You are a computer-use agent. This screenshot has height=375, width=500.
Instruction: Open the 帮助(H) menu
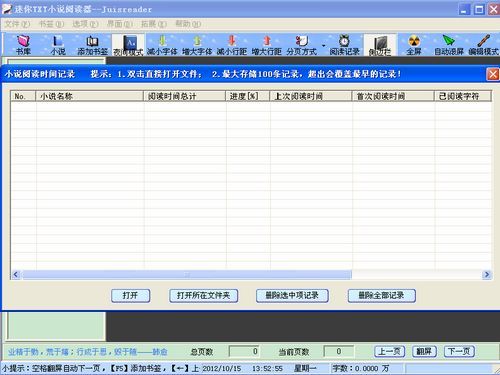click(x=188, y=24)
